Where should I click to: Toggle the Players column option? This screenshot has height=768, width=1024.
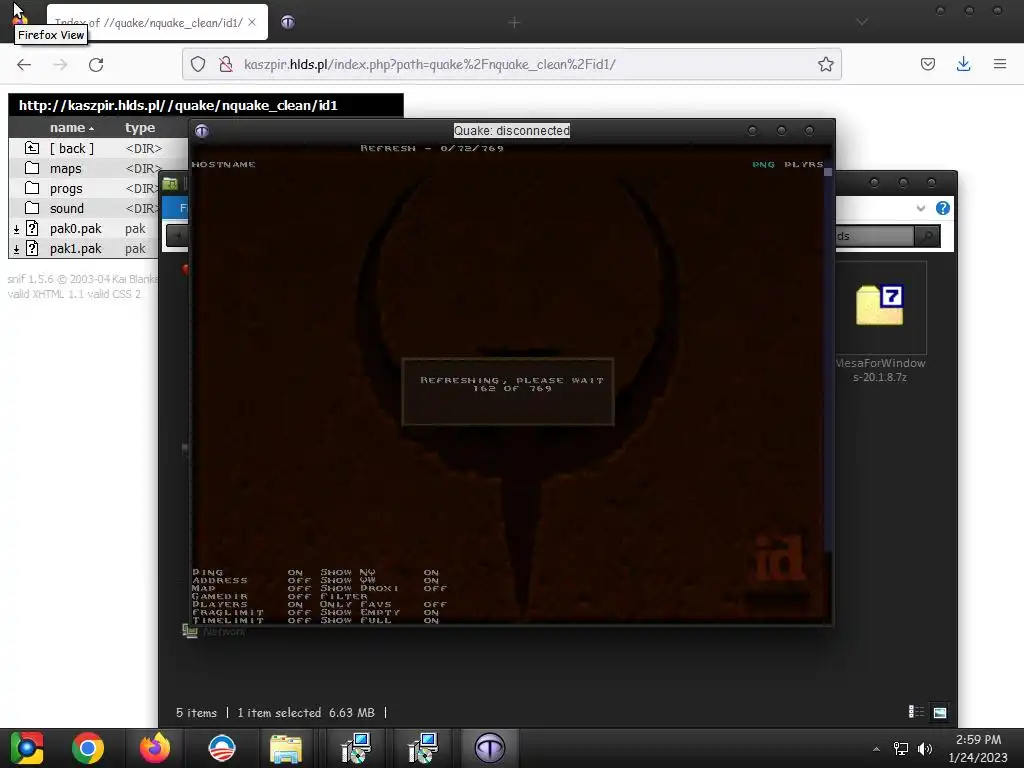point(247,604)
